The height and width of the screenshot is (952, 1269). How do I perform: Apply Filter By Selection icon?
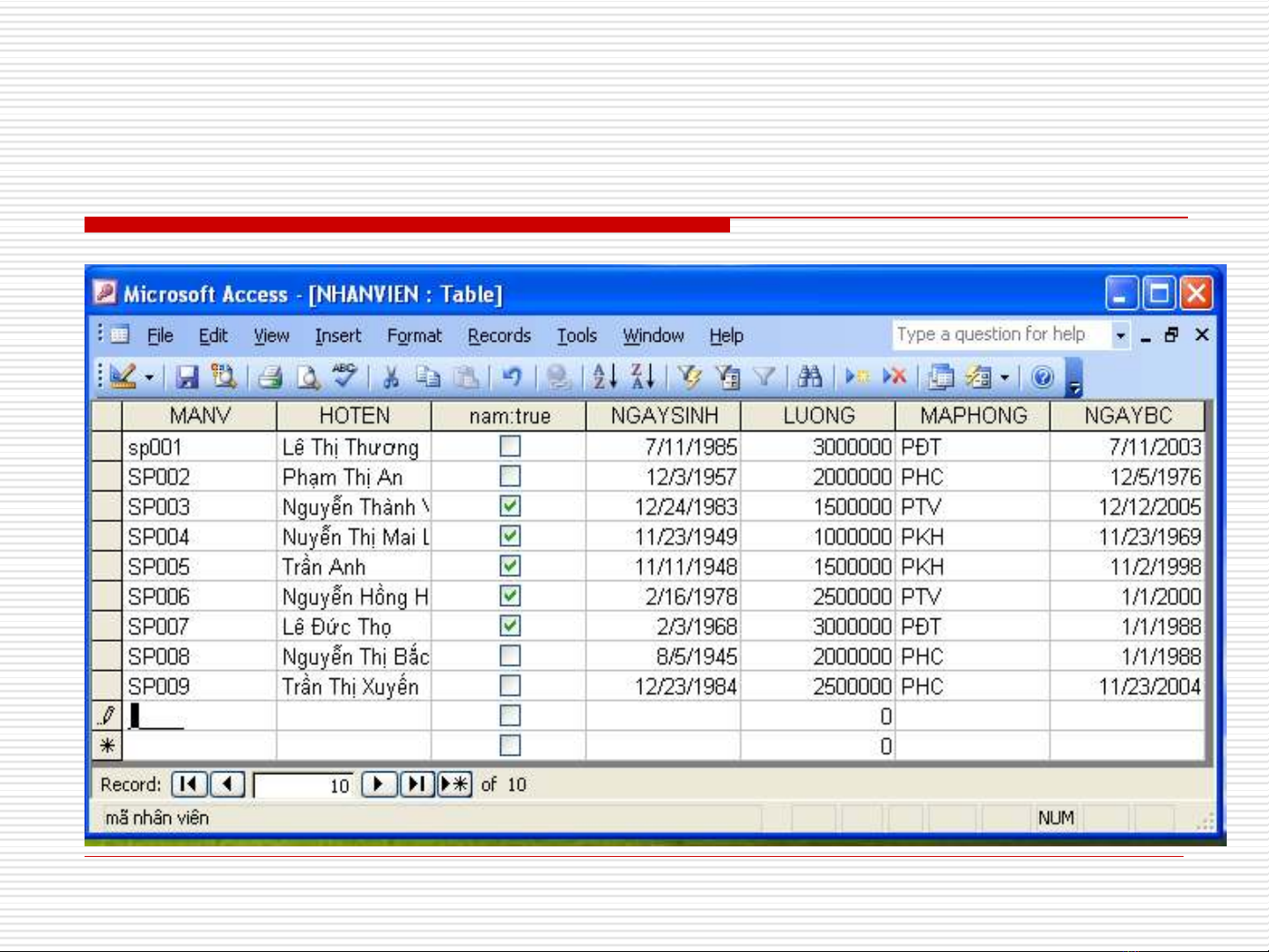pos(689,377)
